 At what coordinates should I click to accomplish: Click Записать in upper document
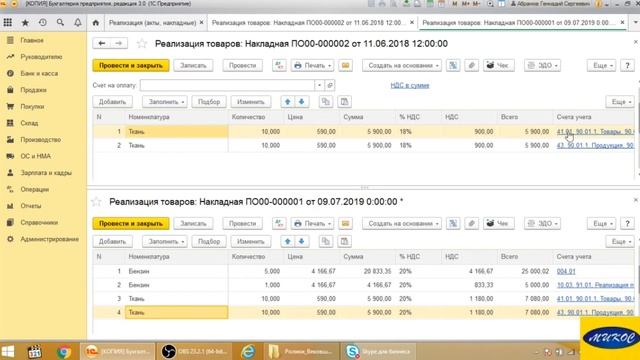click(x=193, y=65)
